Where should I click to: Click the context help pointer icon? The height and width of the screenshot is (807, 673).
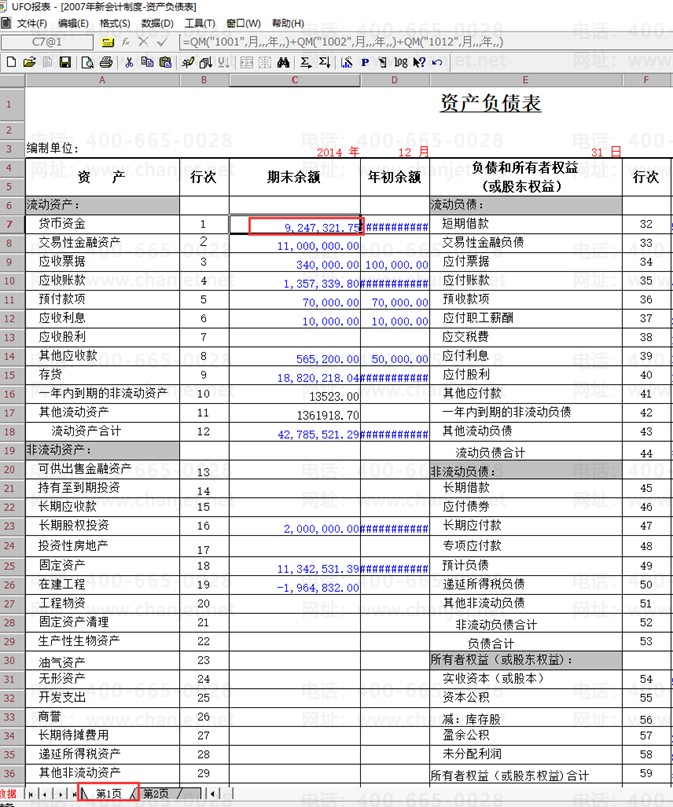click(419, 62)
